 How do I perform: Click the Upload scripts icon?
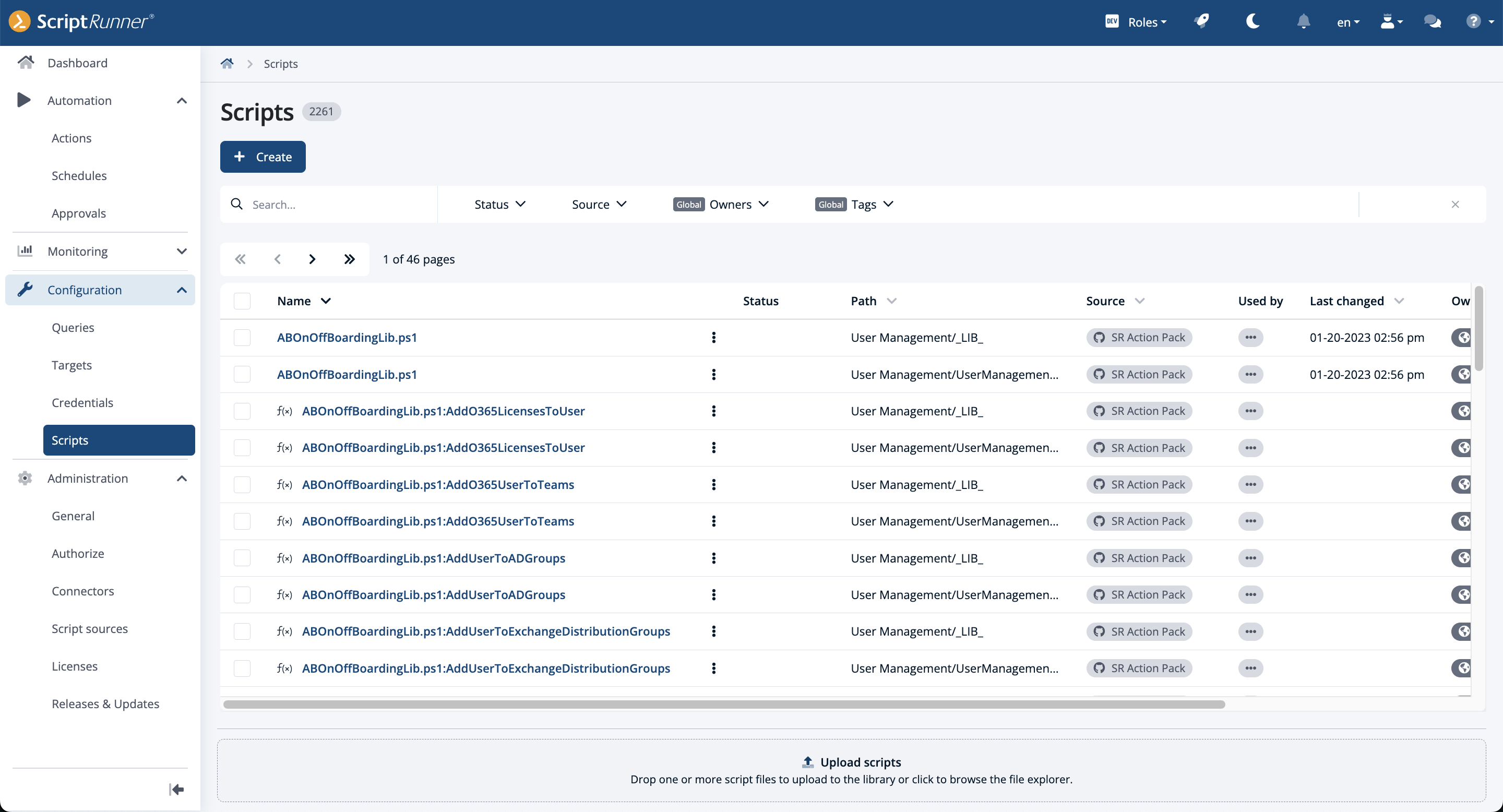(807, 762)
